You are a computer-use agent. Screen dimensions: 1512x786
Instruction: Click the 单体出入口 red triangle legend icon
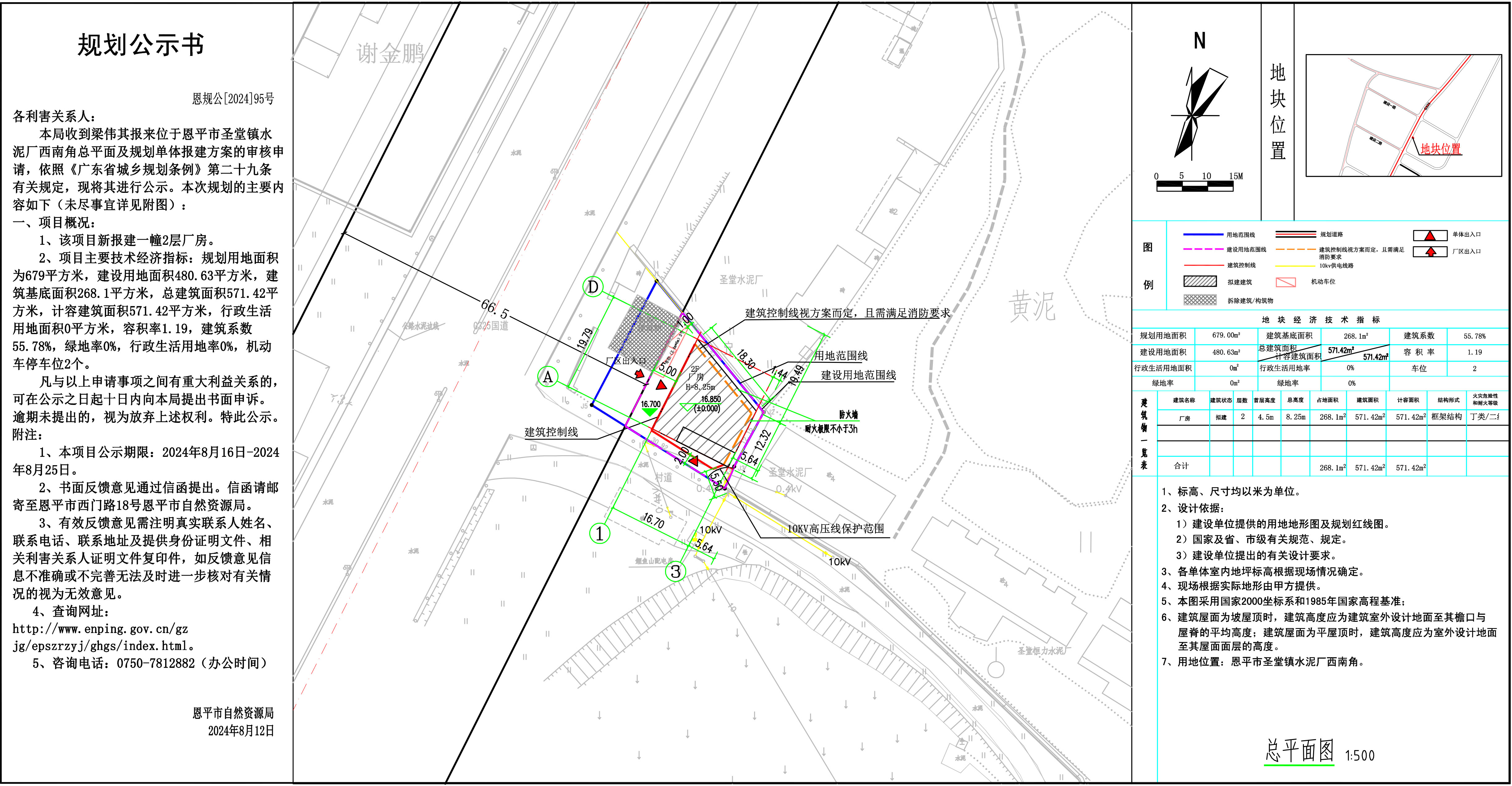1430,235
